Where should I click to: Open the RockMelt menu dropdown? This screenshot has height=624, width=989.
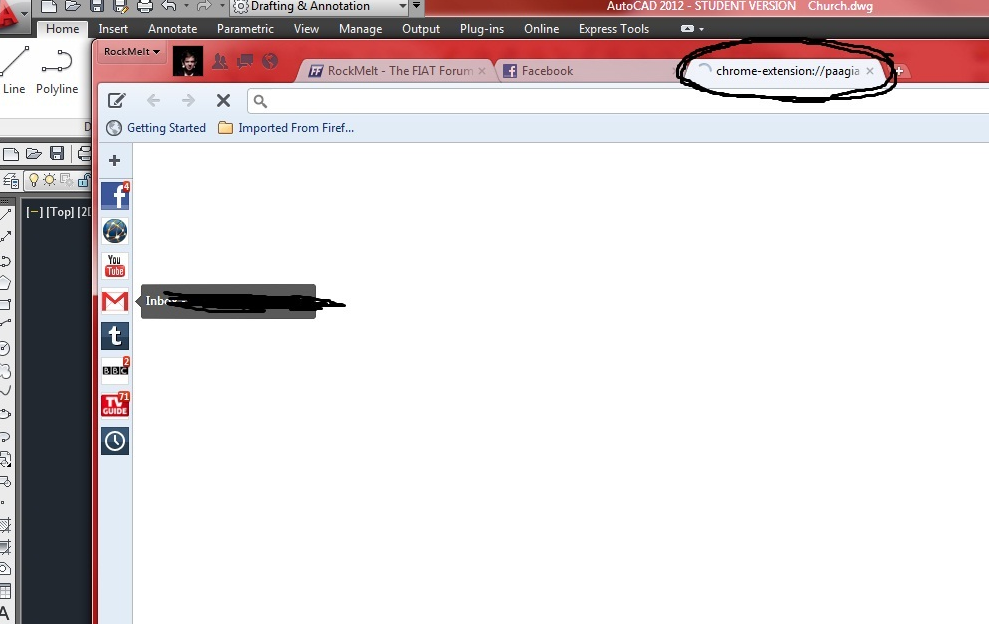pyautogui.click(x=132, y=51)
